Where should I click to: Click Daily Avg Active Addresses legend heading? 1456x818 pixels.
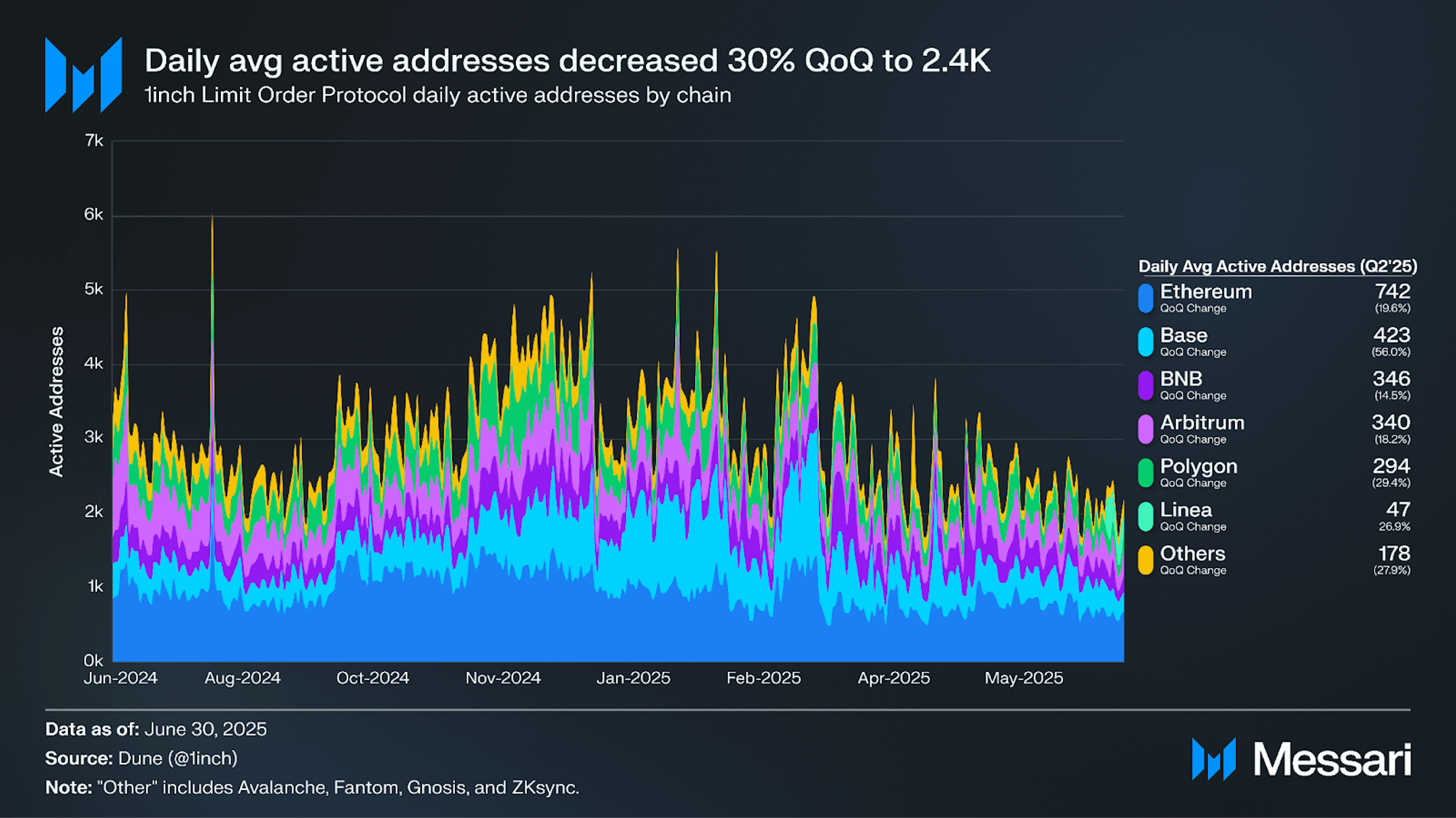click(x=1277, y=266)
